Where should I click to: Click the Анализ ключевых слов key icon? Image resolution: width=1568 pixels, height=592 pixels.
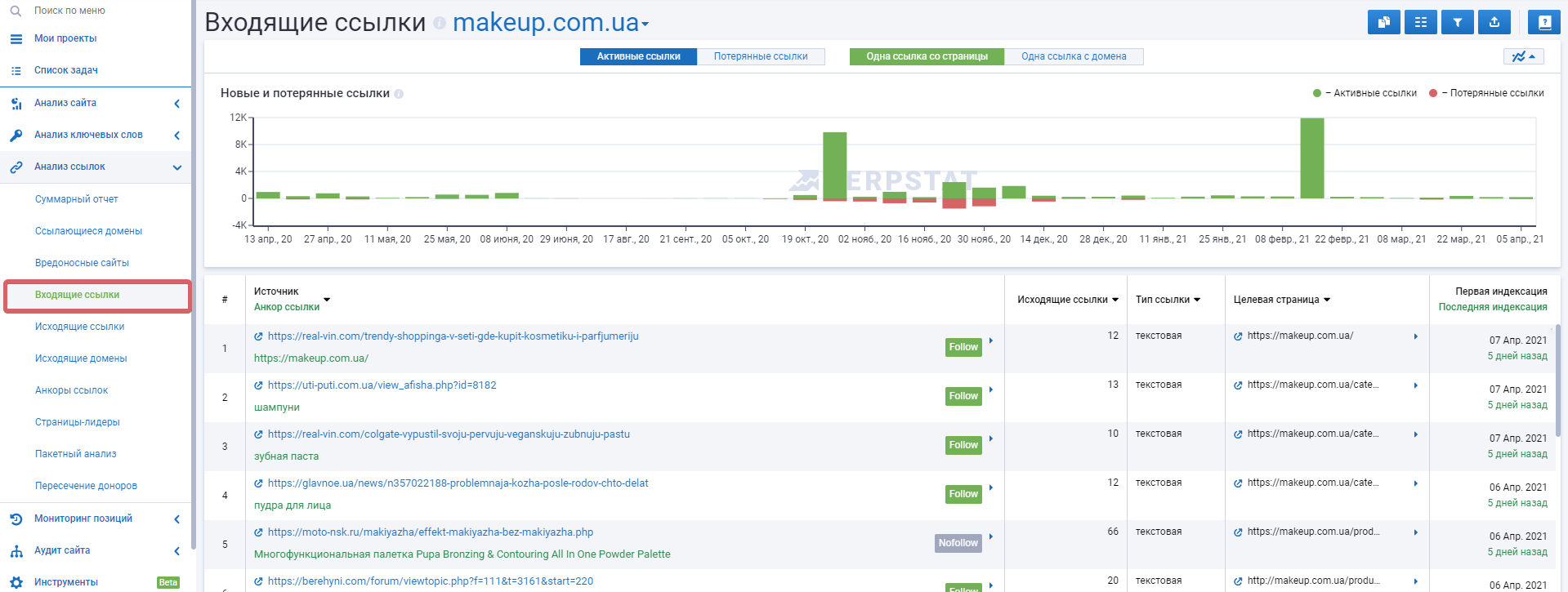pos(16,135)
